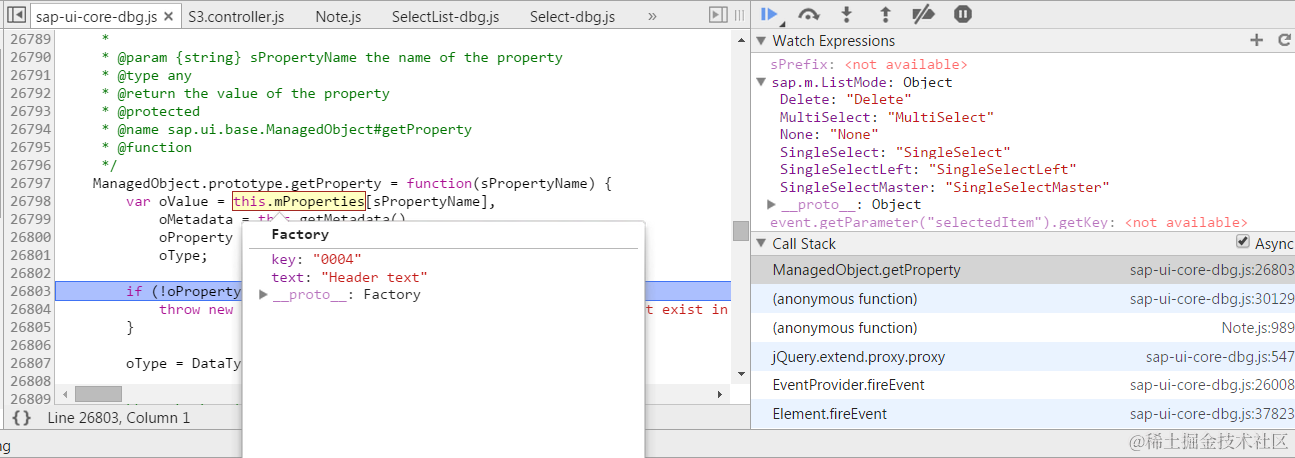Click the Factory title in the hover popup

(300, 235)
